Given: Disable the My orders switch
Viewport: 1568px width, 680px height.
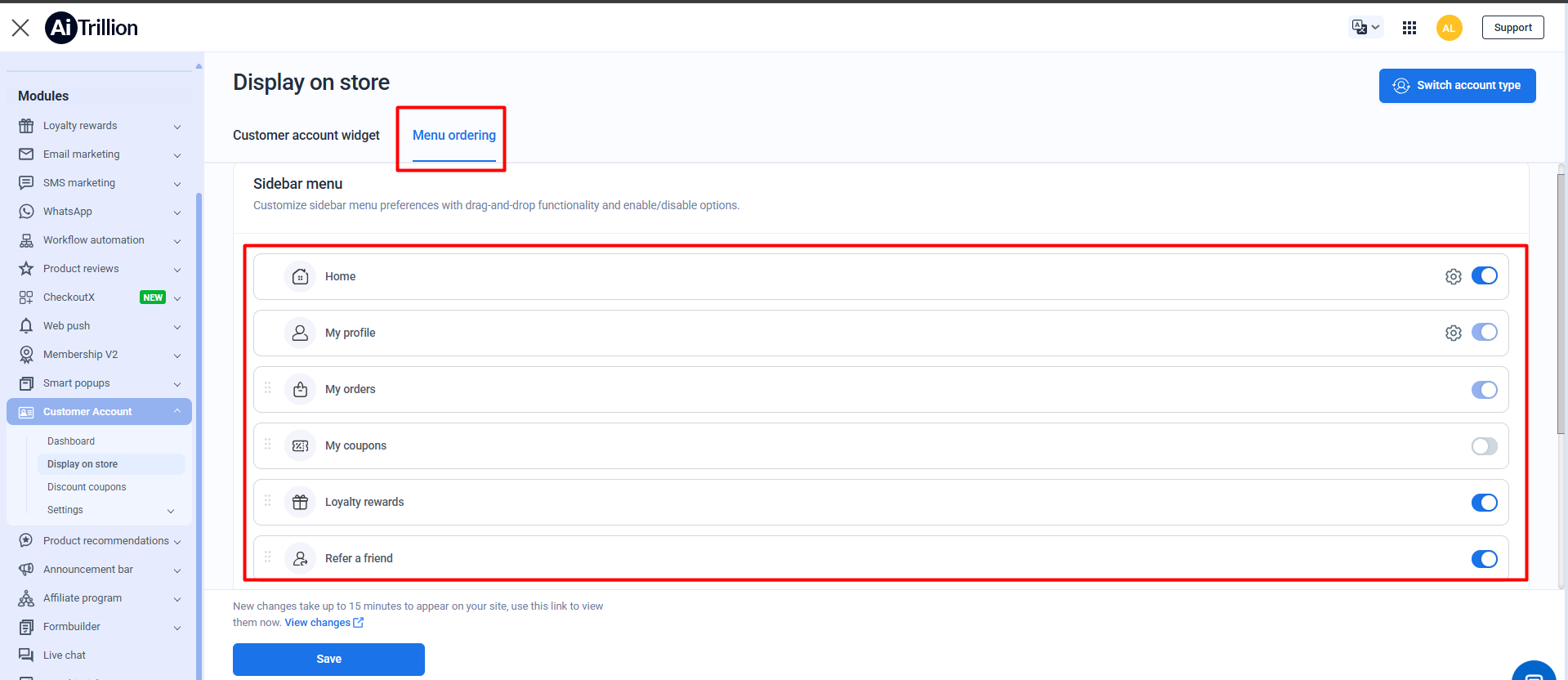Looking at the screenshot, I should (1484, 390).
